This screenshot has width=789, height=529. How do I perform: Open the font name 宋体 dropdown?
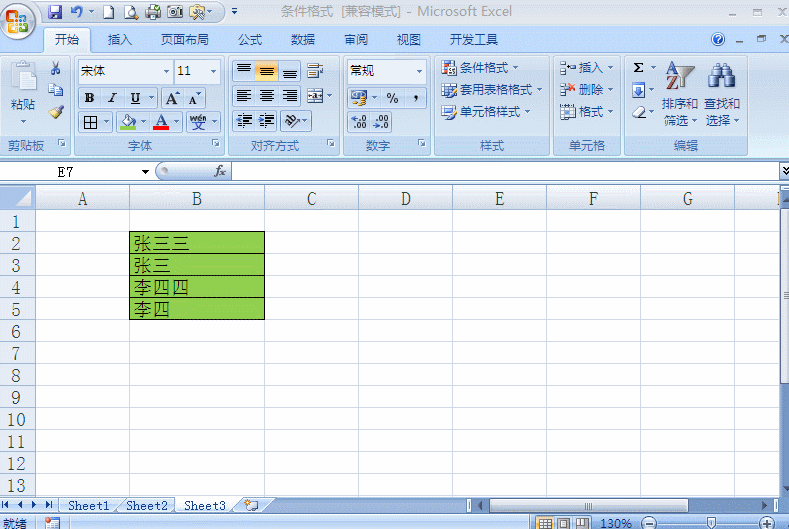point(166,71)
